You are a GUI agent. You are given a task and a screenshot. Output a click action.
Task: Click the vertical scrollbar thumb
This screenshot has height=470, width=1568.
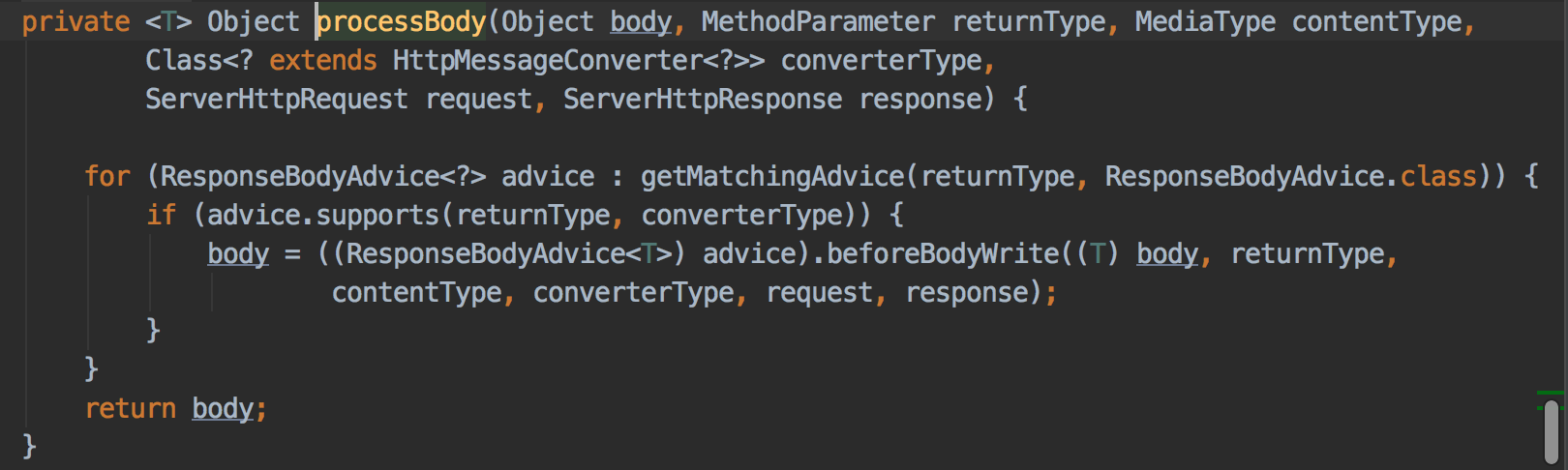click(x=1552, y=432)
